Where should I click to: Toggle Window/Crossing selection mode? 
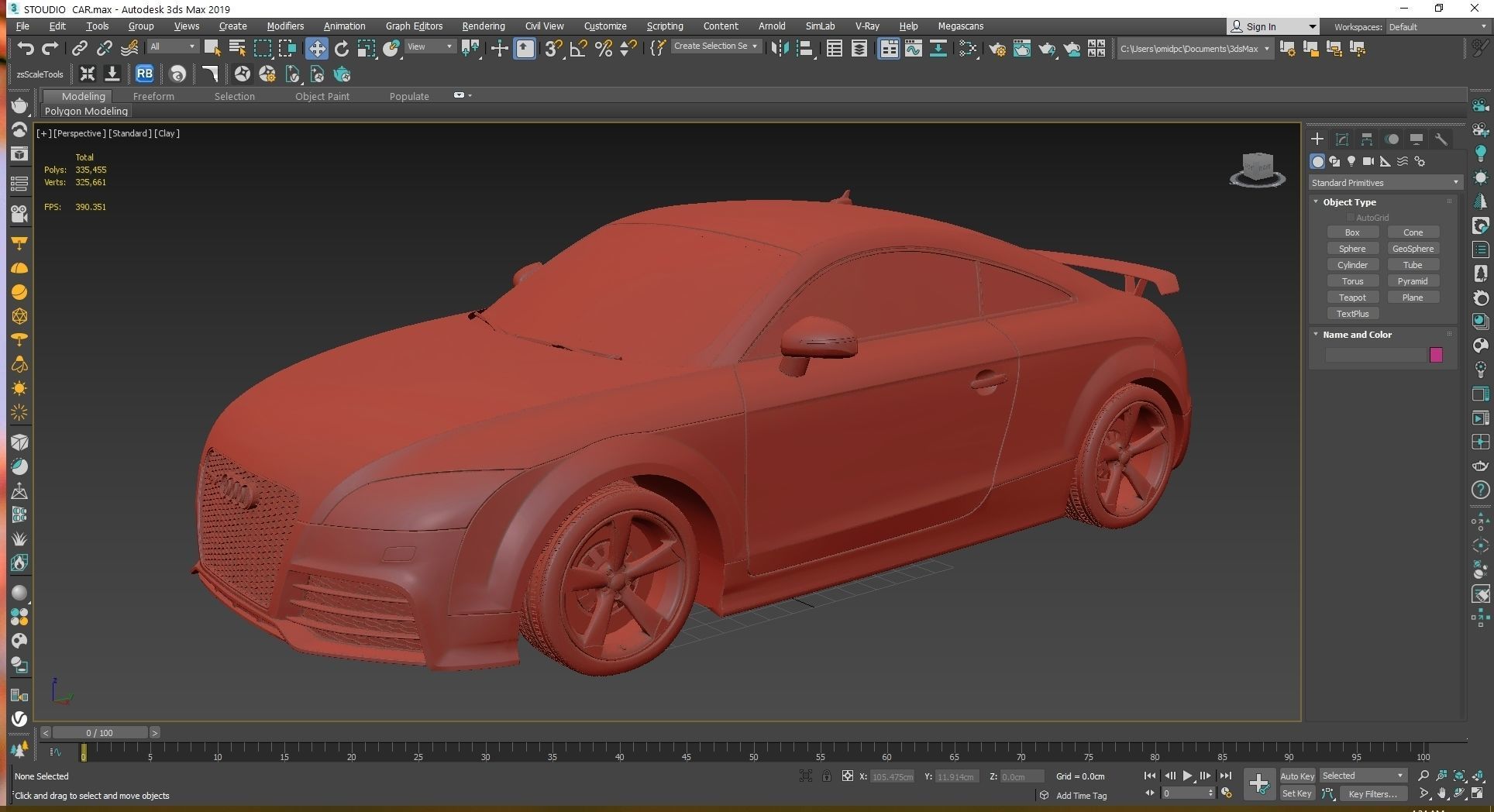(x=287, y=48)
